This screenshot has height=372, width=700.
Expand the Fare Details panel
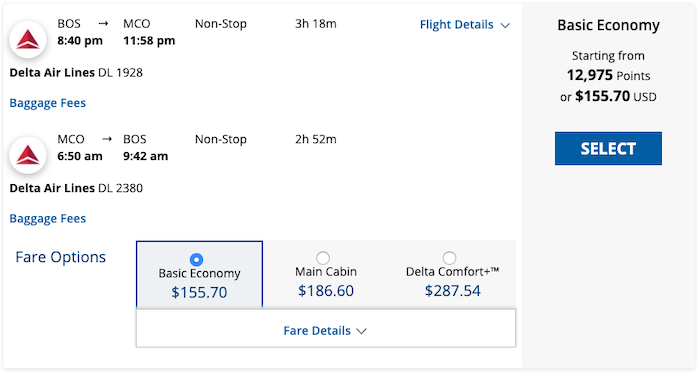coord(326,328)
